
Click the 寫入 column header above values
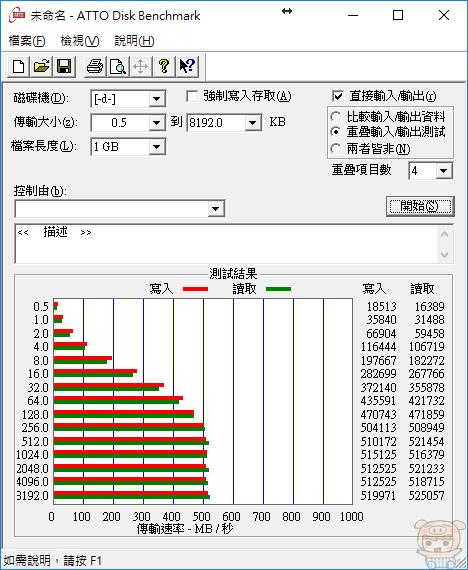pos(374,289)
